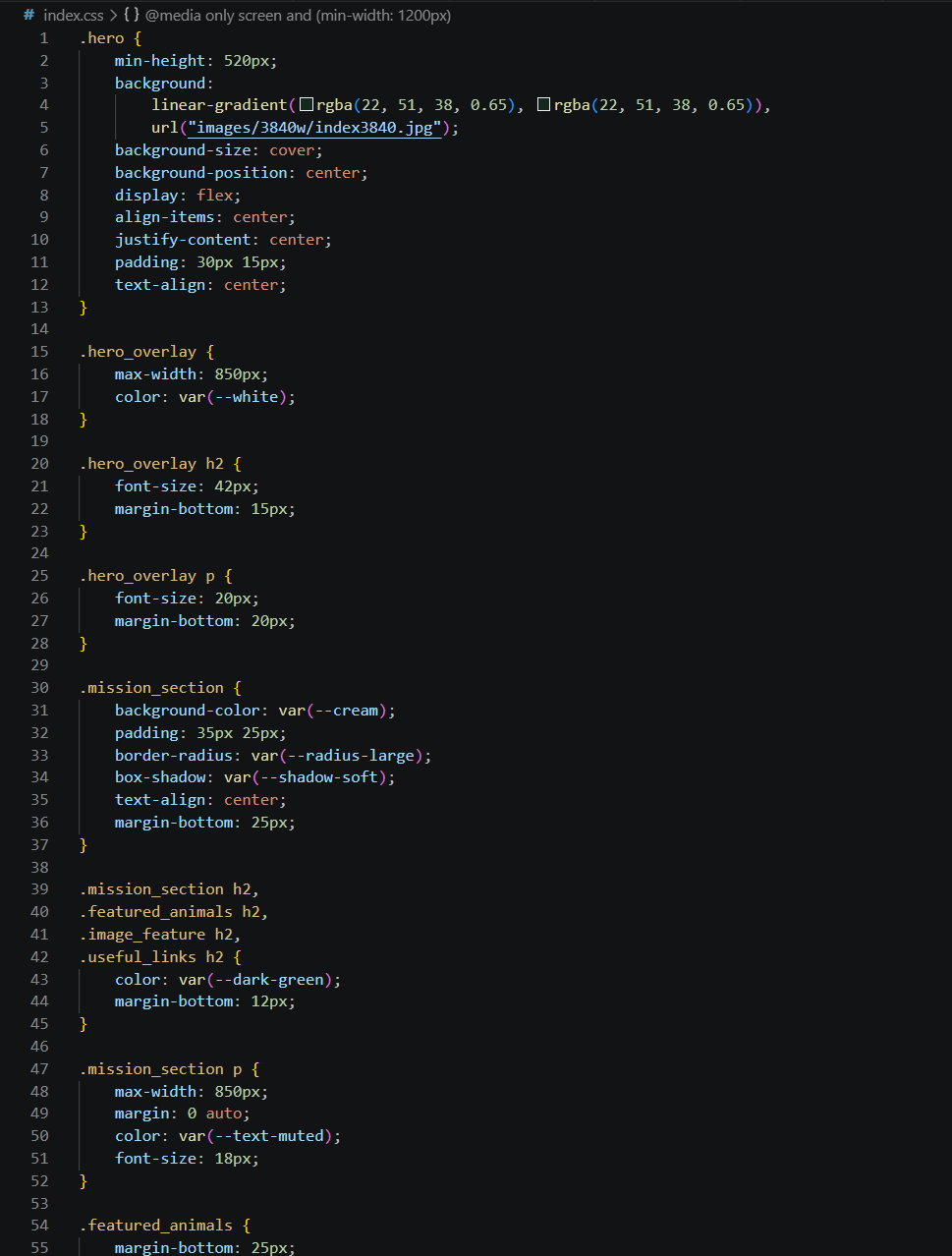Select line number 1 in the gutter
Screen dimensions: 952x1256
pos(43,38)
